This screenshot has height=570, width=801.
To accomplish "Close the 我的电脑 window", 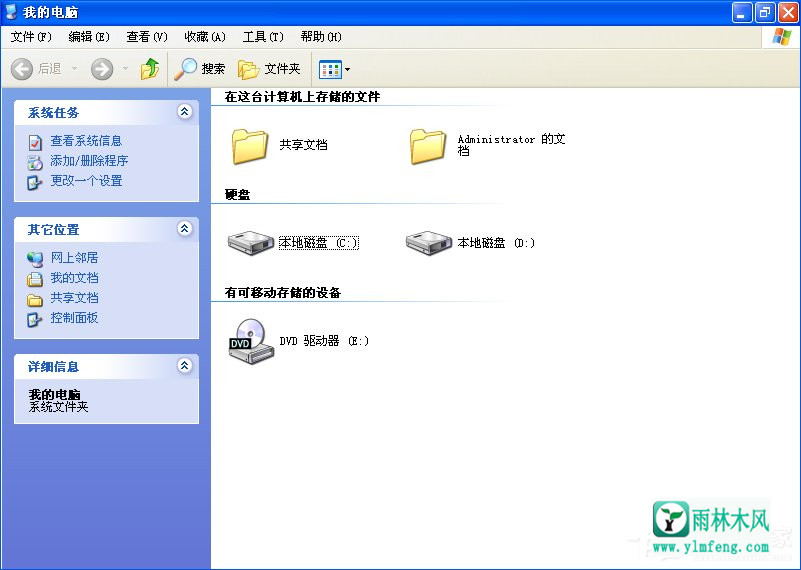I will pos(788,13).
